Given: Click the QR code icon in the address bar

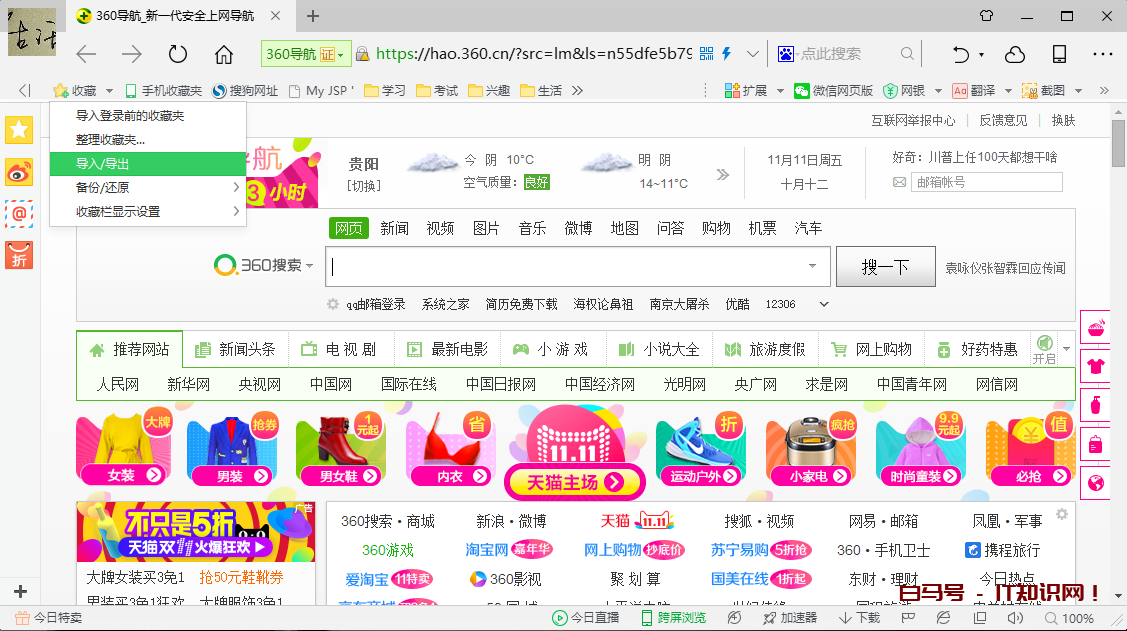Looking at the screenshot, I should coord(707,54).
